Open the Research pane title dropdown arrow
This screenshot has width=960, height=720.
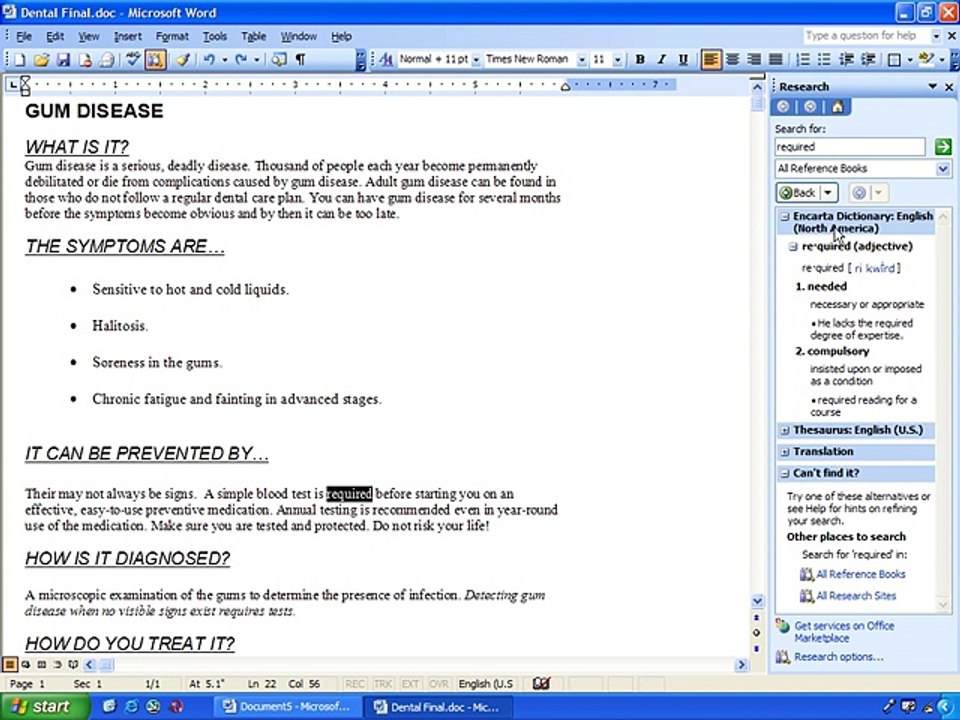point(932,87)
